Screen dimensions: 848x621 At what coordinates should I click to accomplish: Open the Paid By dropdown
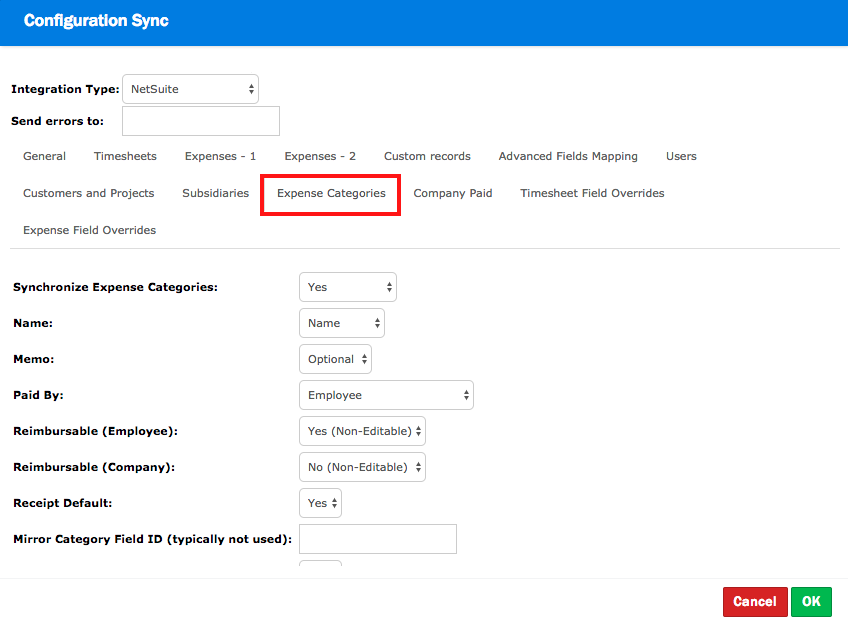(x=386, y=395)
